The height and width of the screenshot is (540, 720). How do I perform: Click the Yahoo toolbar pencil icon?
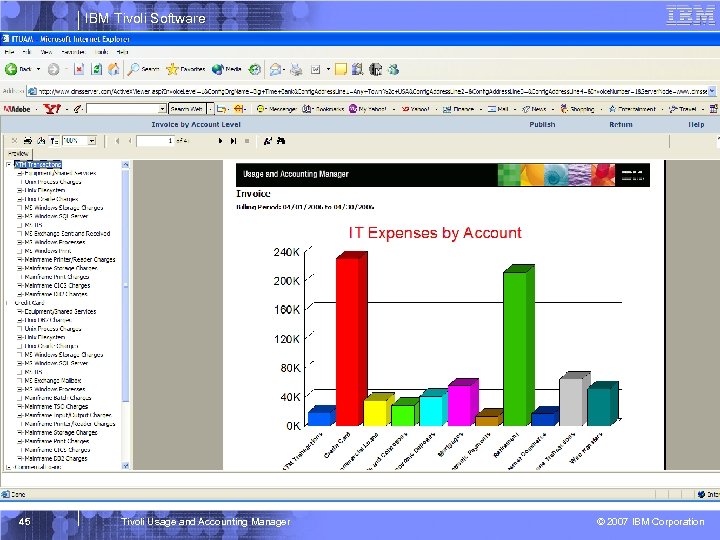click(78, 109)
